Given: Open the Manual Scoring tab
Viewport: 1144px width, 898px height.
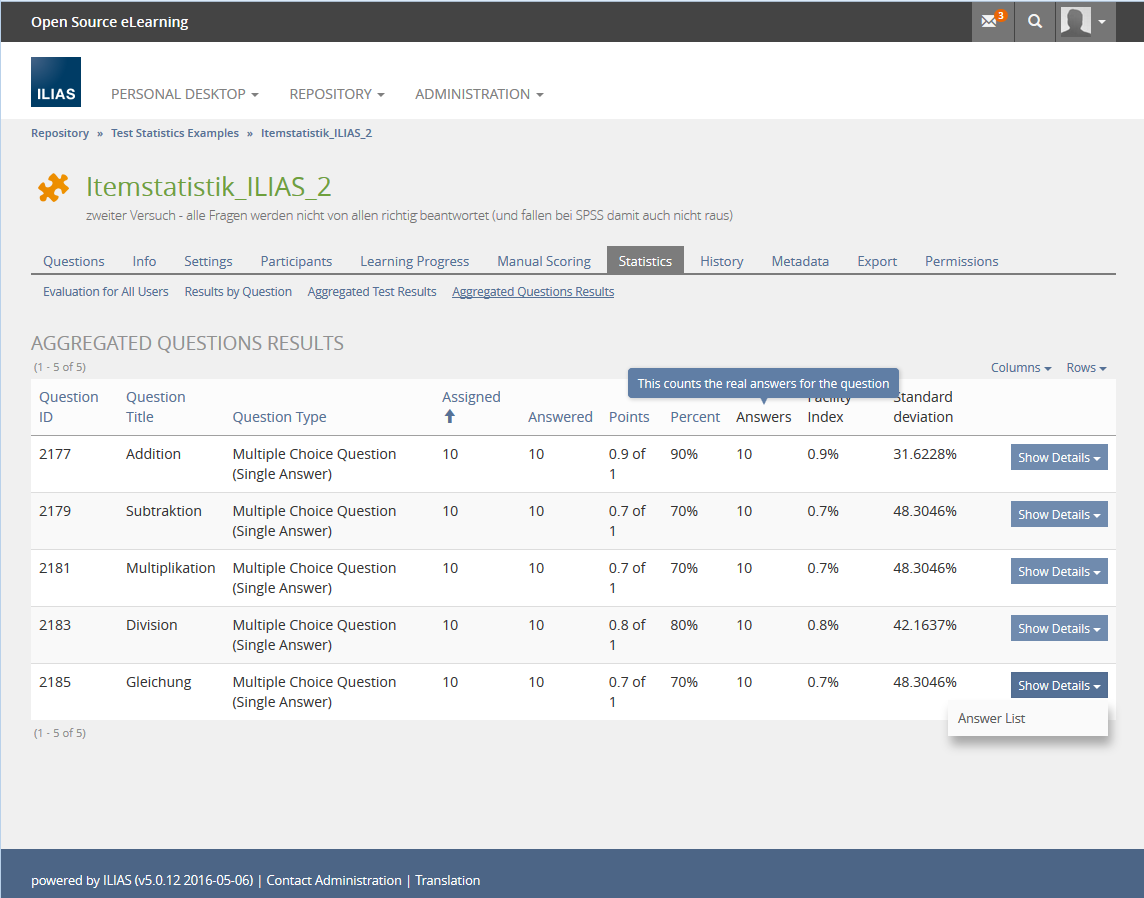Looking at the screenshot, I should [x=544, y=261].
